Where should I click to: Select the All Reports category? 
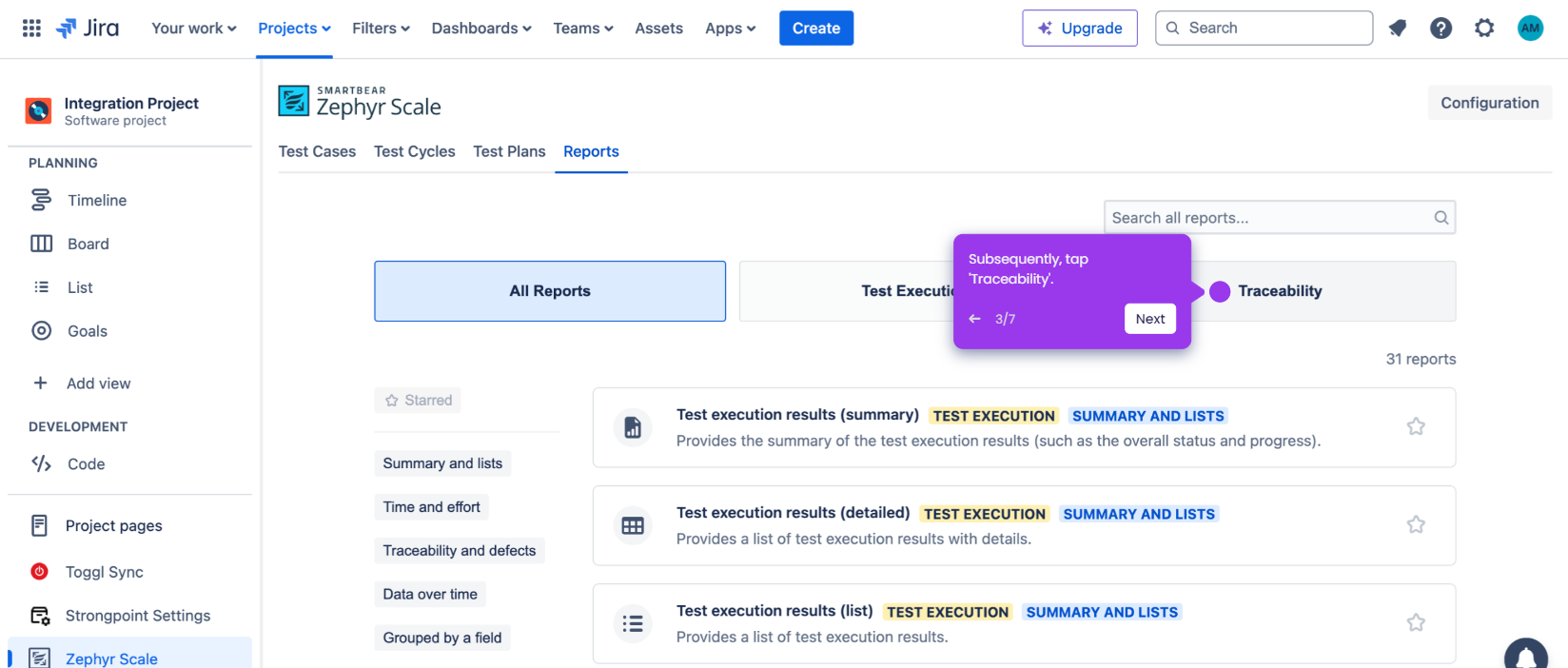(x=550, y=291)
